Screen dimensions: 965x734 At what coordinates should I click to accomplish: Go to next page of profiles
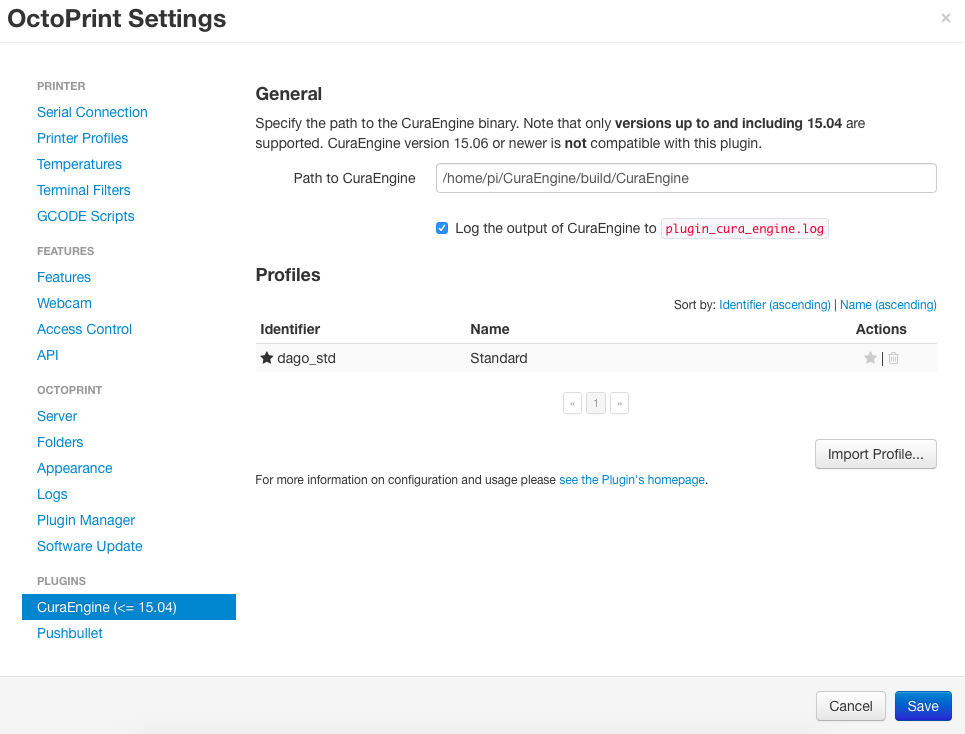coord(619,403)
